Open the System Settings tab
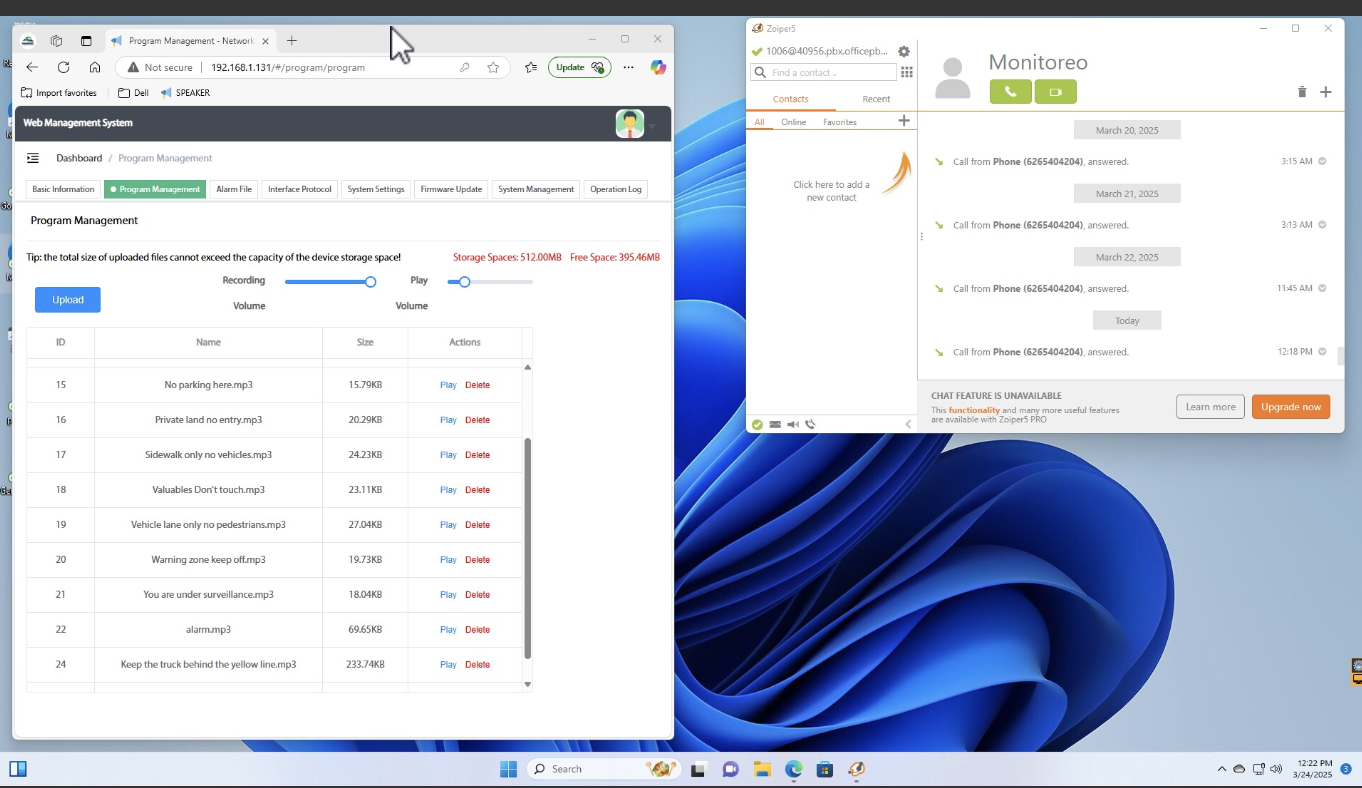The width and height of the screenshot is (1362, 788). [376, 189]
